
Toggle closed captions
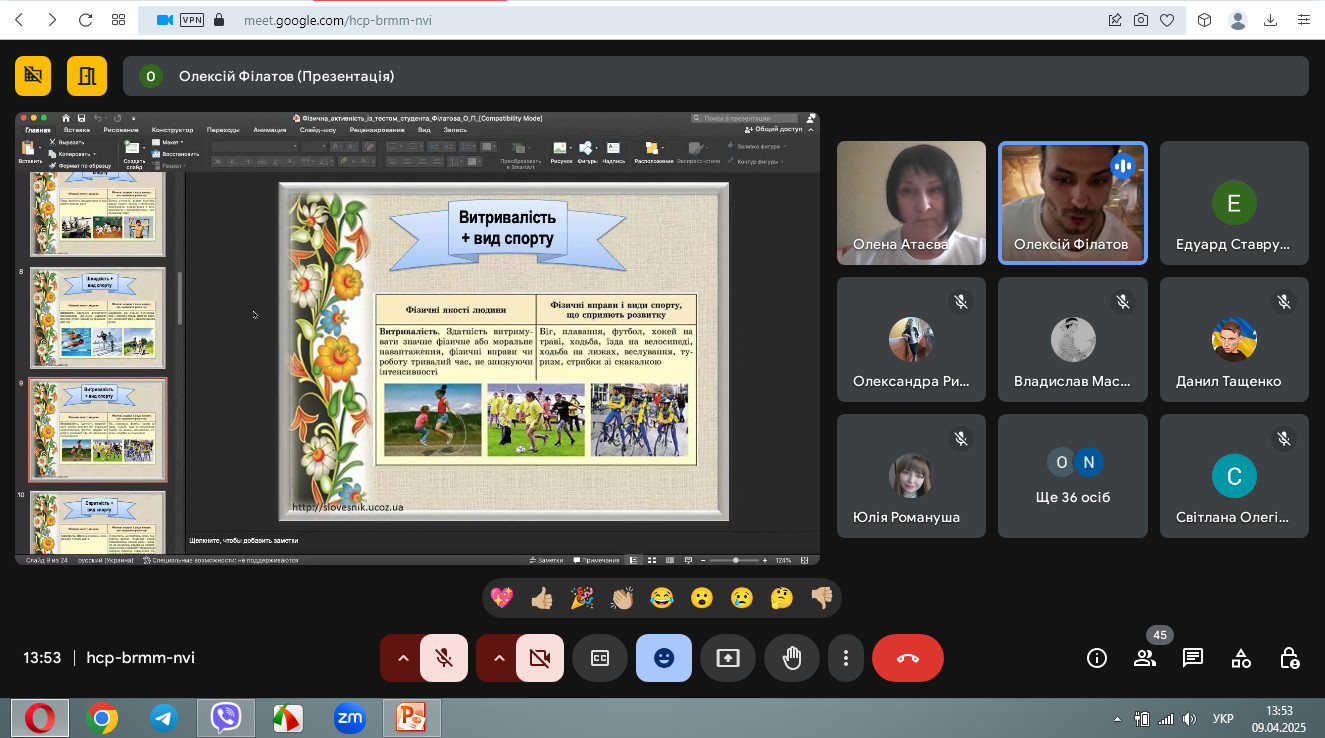pyautogui.click(x=600, y=658)
